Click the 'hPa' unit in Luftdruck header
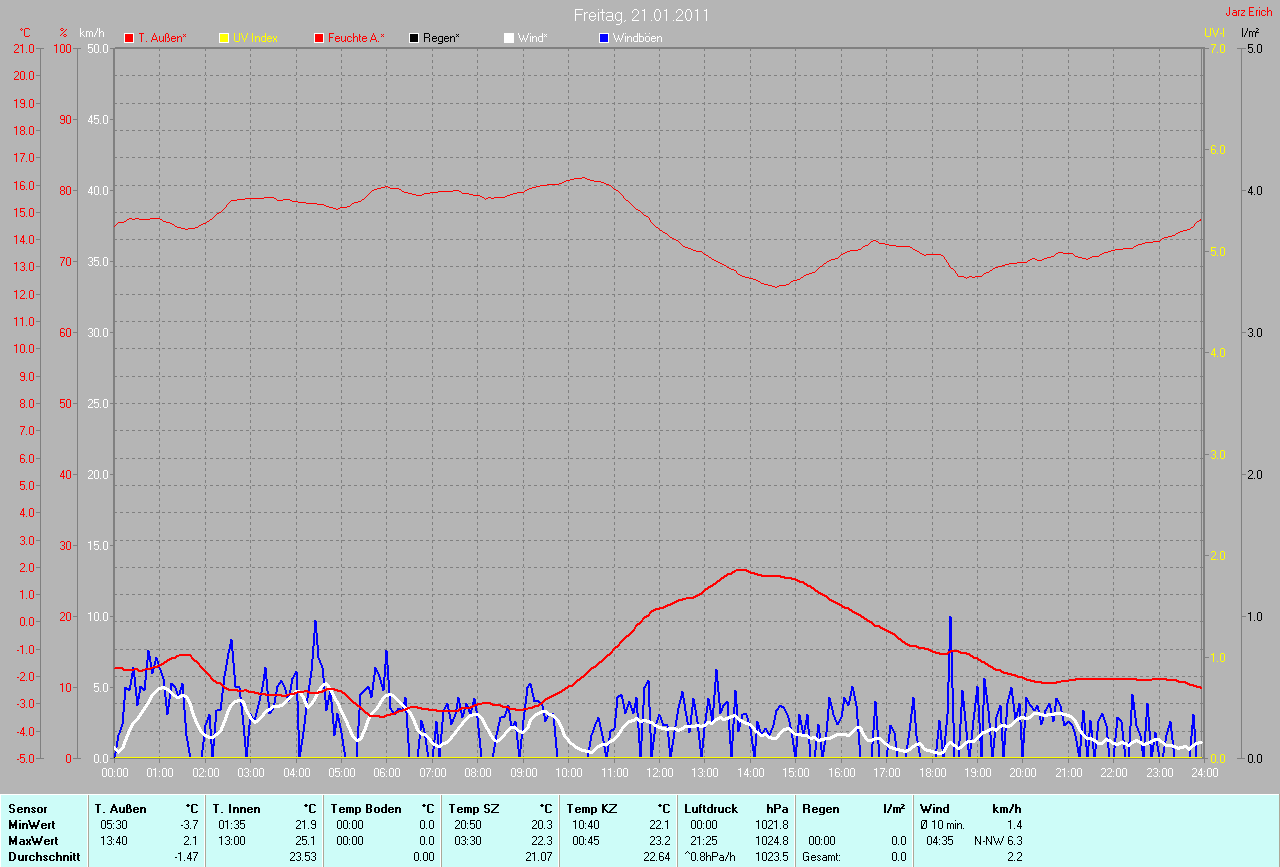This screenshot has height=867, width=1280. 777,808
